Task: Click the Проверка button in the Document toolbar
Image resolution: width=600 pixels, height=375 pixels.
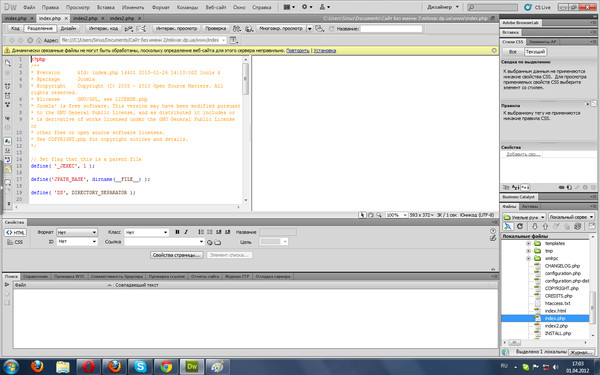Action: tap(215, 28)
